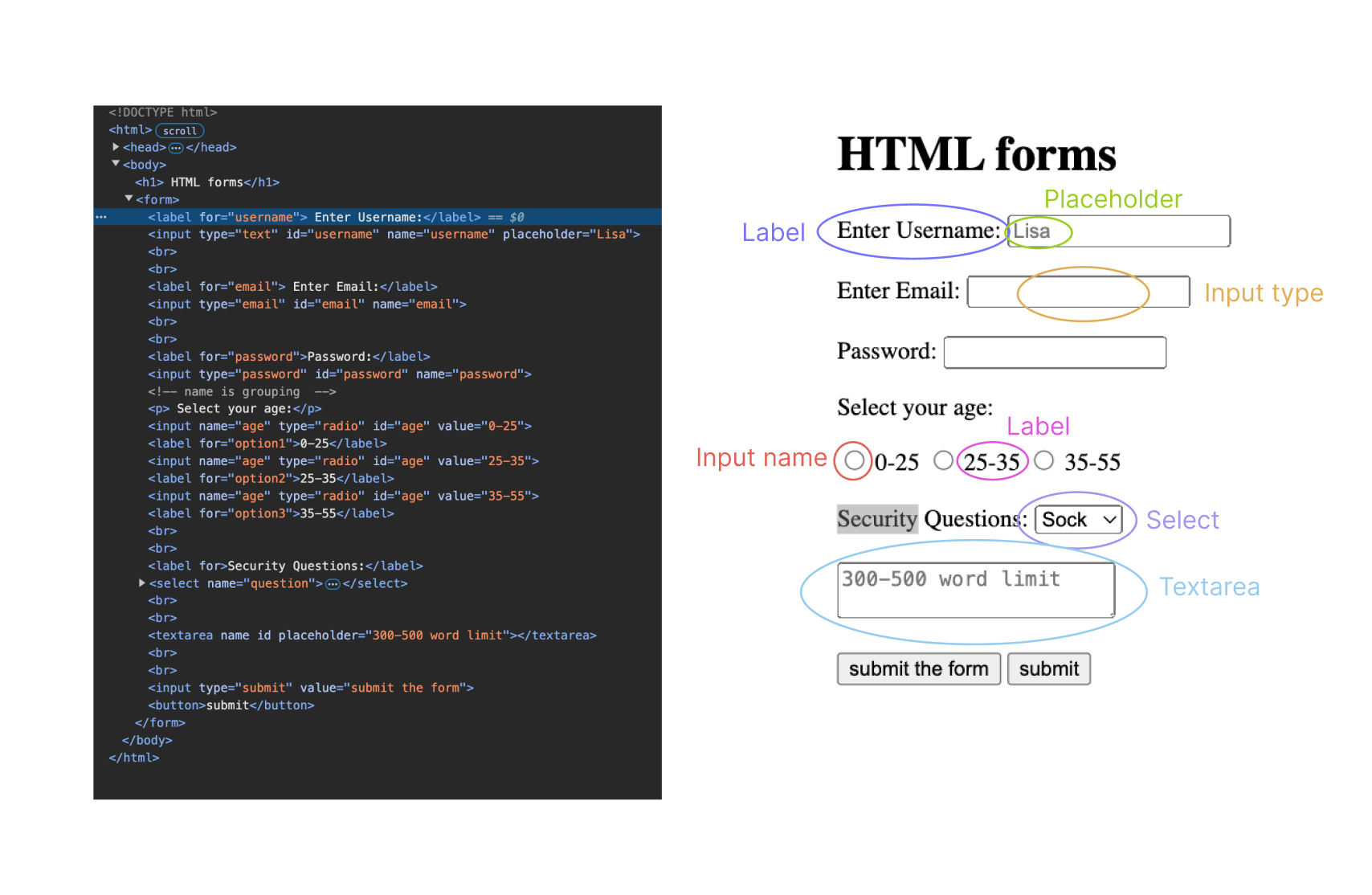Select the <p> Select your age code line

click(235, 409)
